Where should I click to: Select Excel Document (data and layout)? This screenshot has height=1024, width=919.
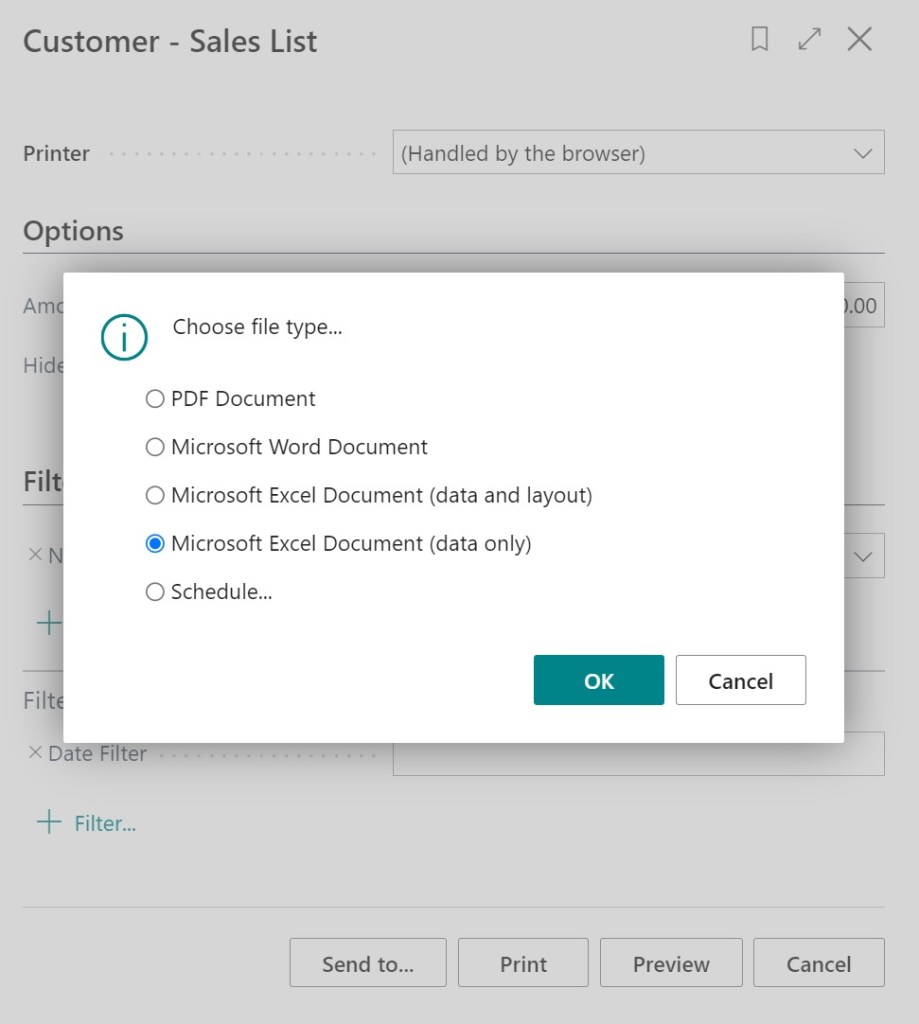pyautogui.click(x=155, y=495)
